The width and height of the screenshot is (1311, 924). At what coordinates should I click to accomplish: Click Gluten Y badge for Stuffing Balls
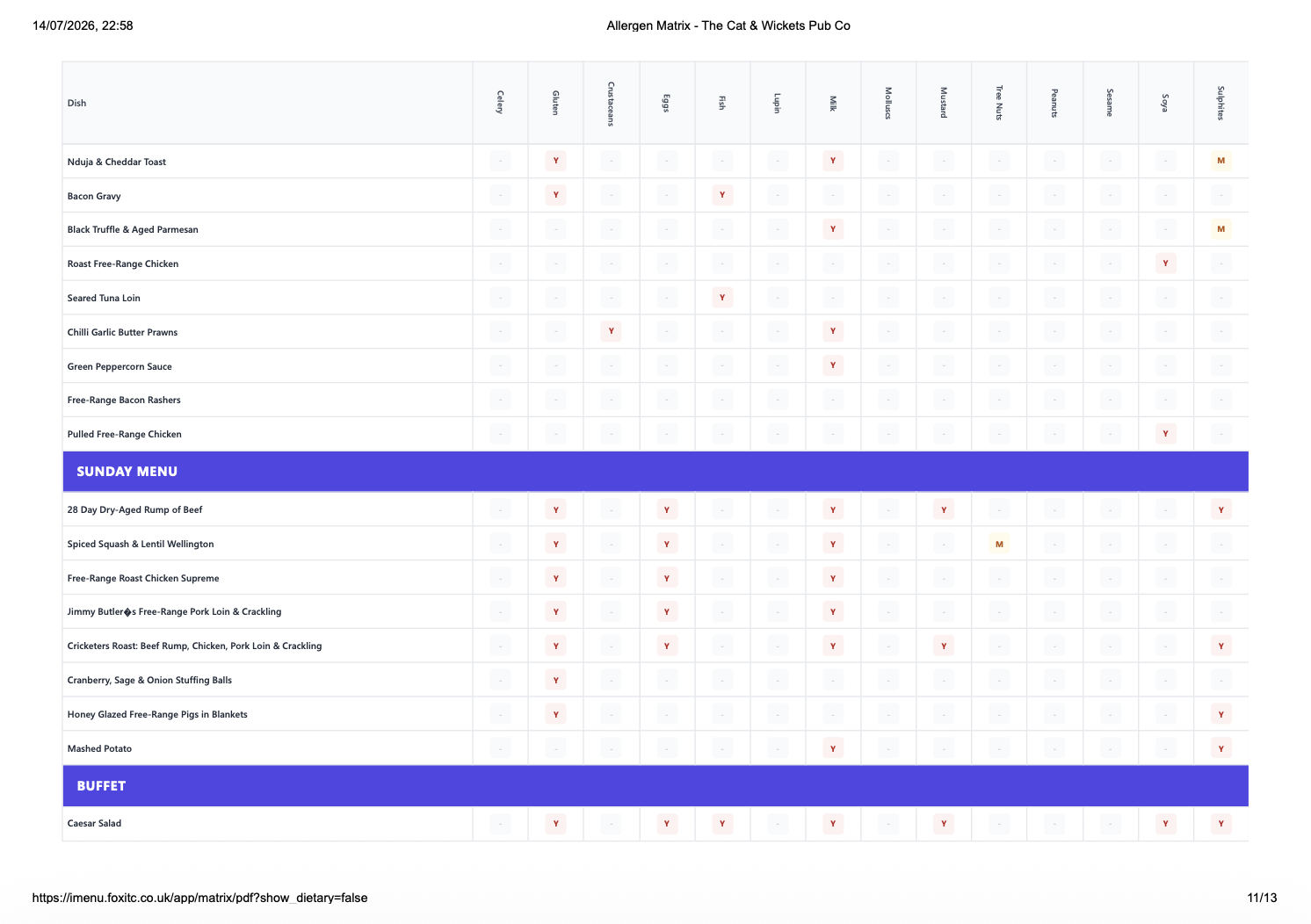tap(555, 680)
